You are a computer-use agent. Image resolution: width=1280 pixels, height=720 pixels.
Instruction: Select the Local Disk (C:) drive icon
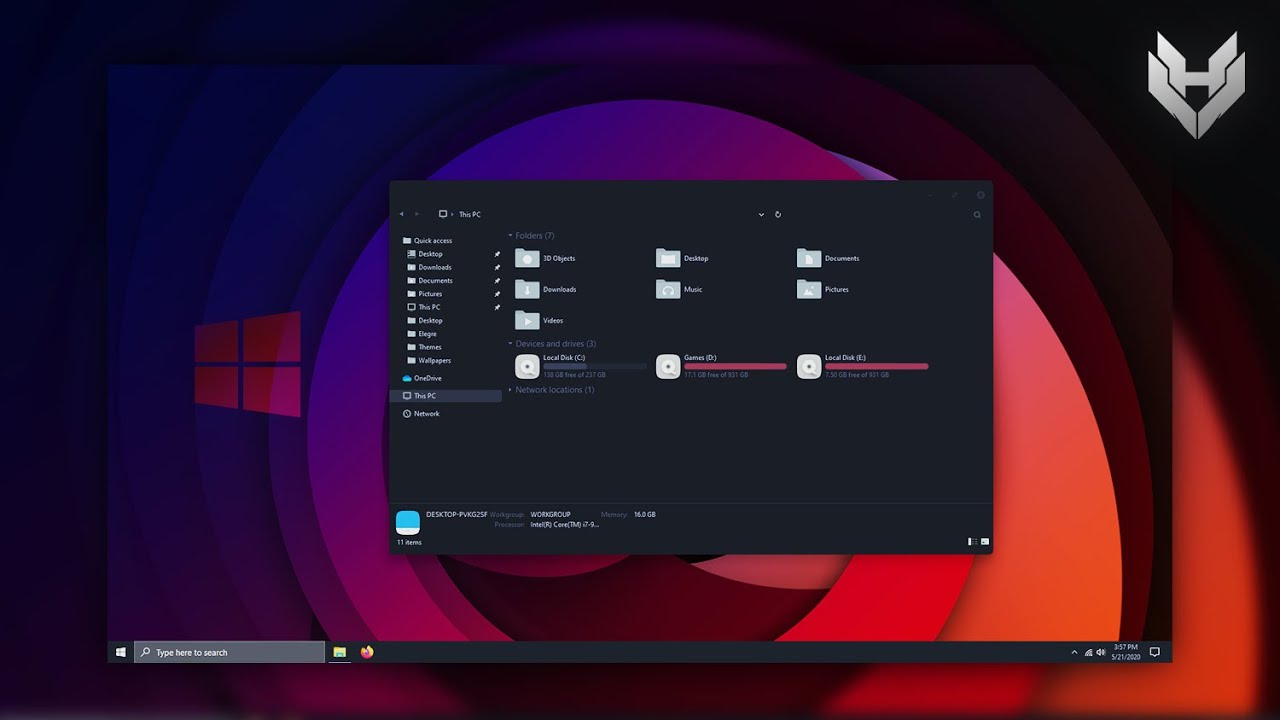tap(527, 366)
